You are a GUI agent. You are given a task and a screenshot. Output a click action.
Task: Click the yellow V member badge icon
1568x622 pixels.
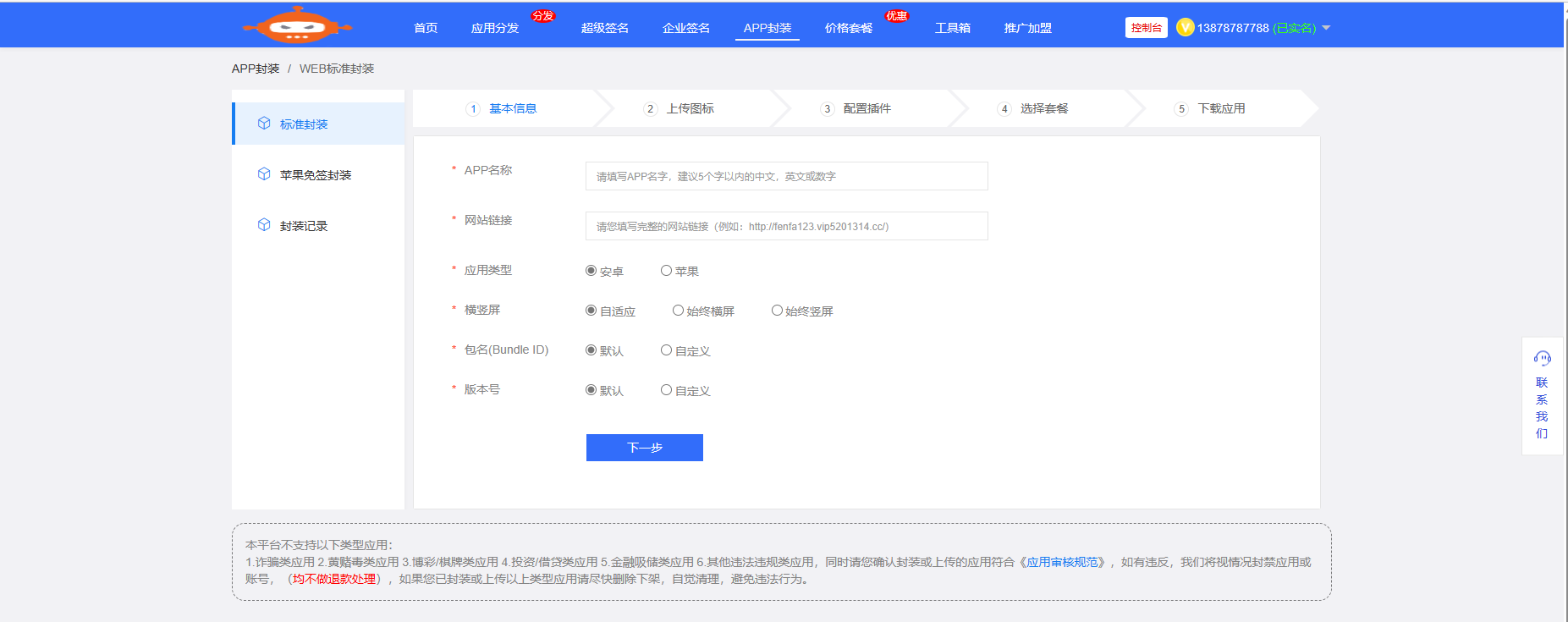[1185, 28]
